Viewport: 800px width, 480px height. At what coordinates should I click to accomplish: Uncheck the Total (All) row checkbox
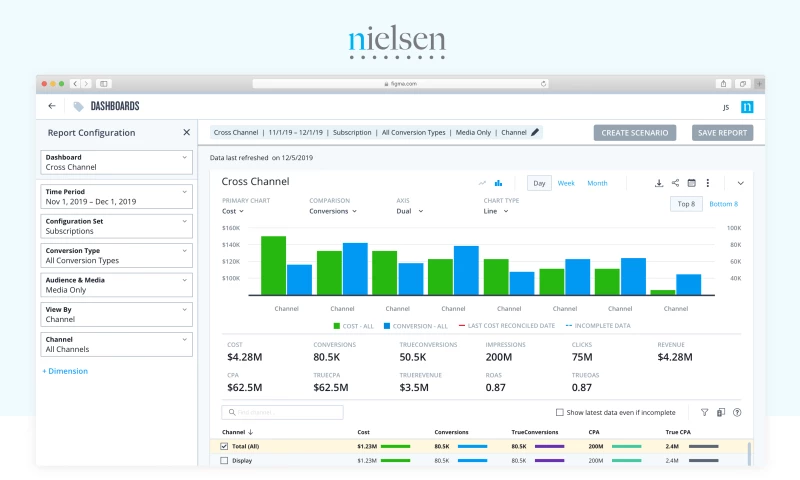click(x=224, y=446)
